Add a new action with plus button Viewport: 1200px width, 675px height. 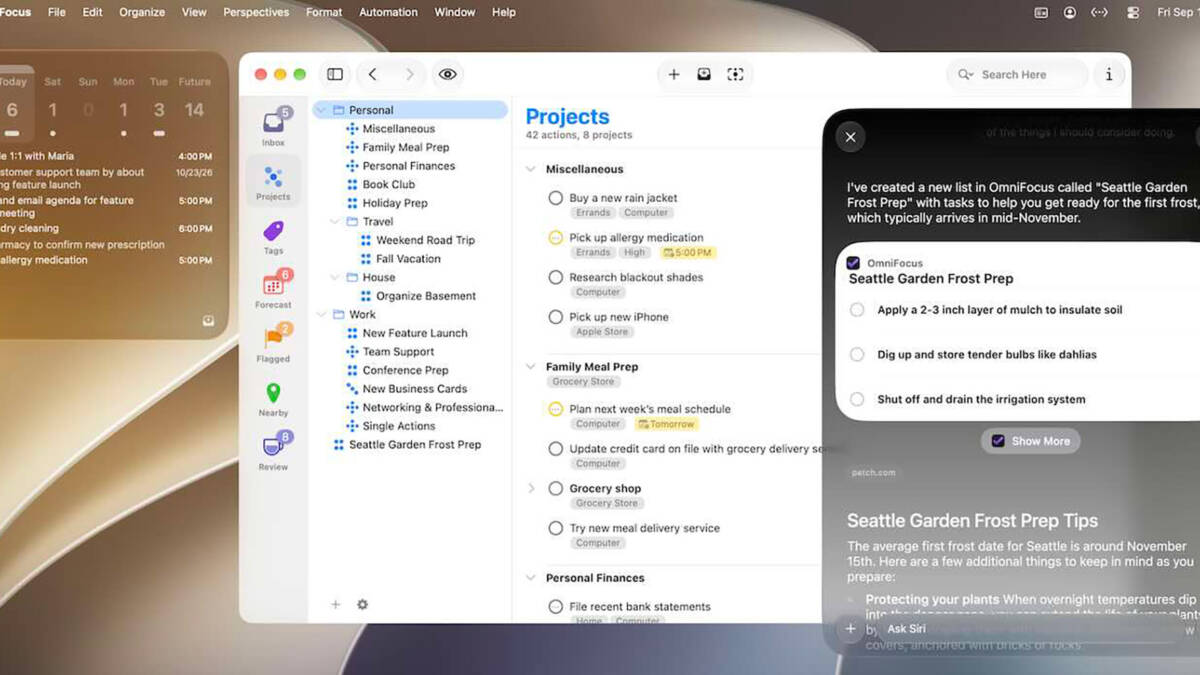pyautogui.click(x=674, y=74)
